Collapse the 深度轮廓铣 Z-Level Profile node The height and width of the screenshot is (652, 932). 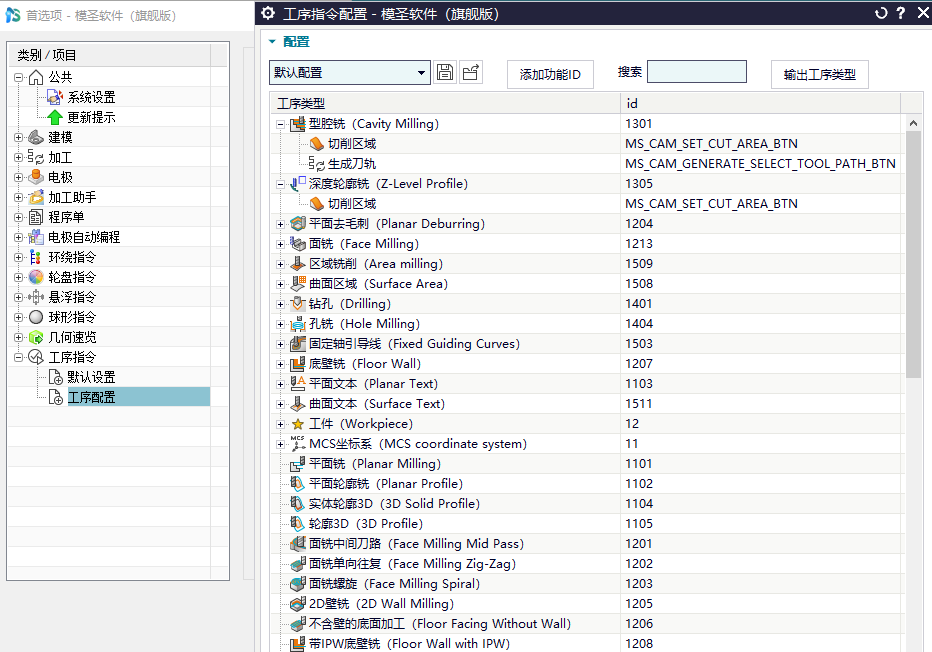280,184
